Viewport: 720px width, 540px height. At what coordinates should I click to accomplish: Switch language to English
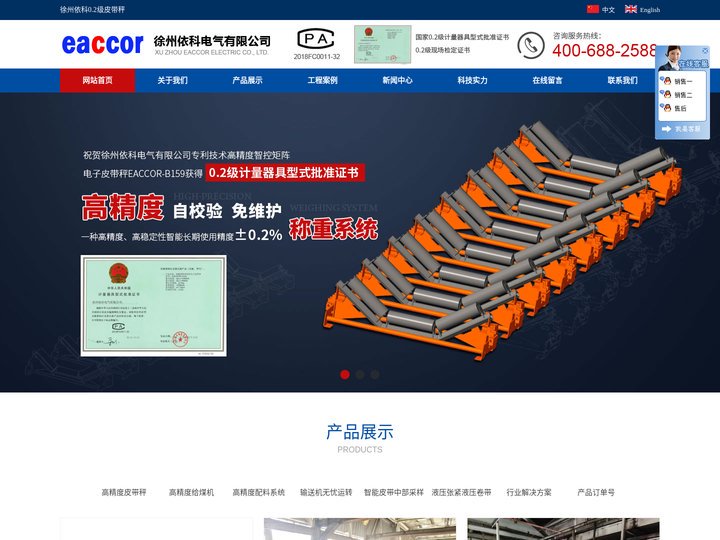(x=650, y=10)
